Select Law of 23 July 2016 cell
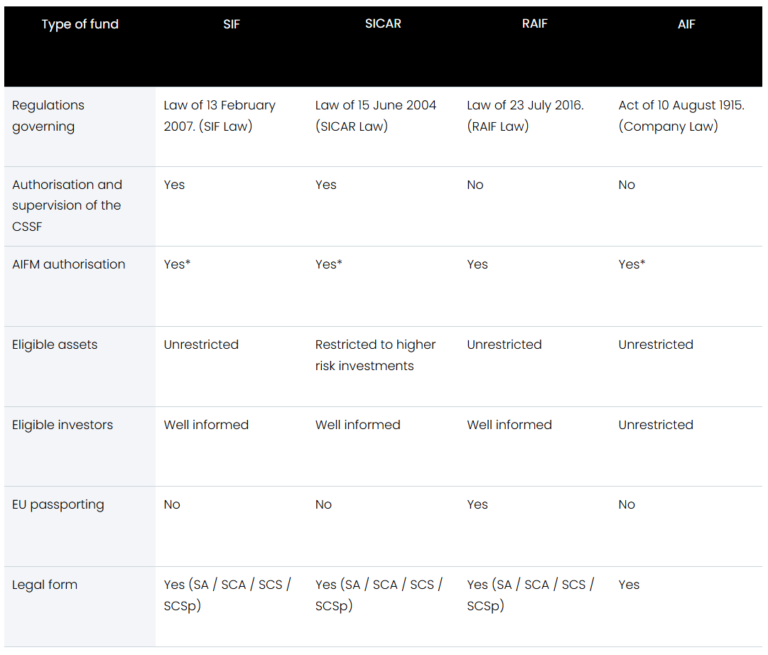This screenshot has width=768, height=655. [525, 116]
